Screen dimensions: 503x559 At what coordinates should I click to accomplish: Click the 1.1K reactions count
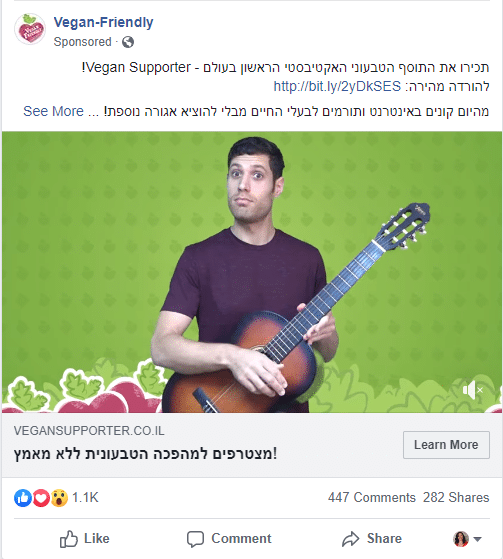pyautogui.click(x=85, y=498)
